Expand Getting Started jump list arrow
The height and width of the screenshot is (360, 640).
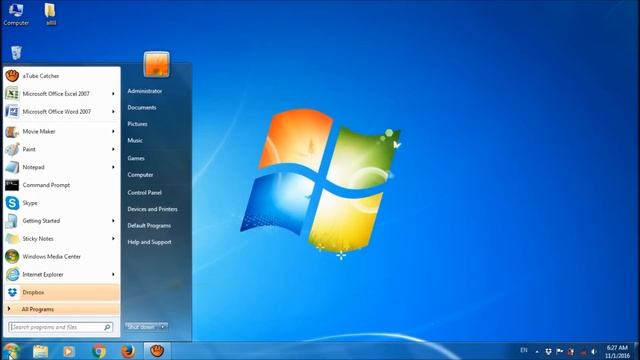tap(113, 221)
